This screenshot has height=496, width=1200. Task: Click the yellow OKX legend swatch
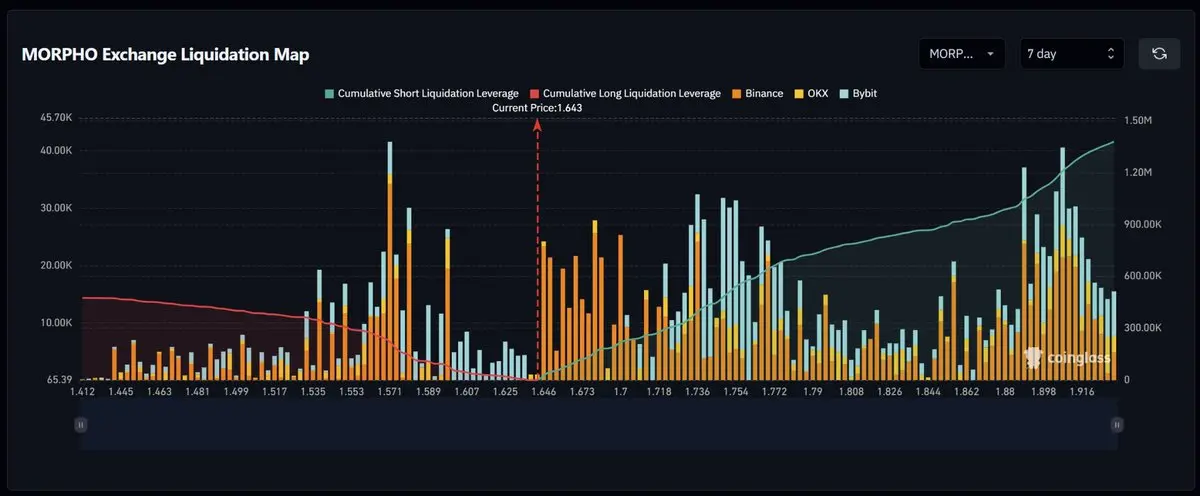coord(798,93)
